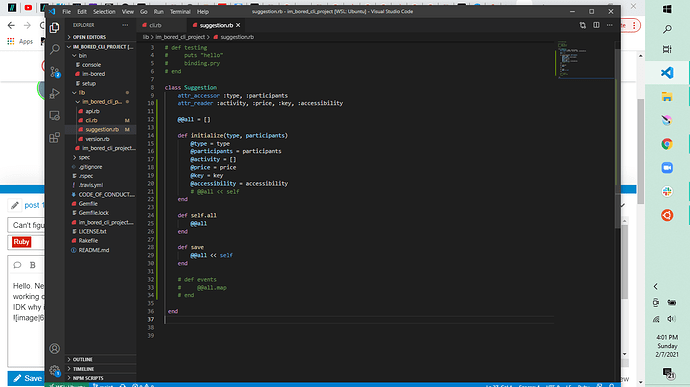Open the Accounts menu icon
Viewport: 690px width, 387px height.
[55, 349]
